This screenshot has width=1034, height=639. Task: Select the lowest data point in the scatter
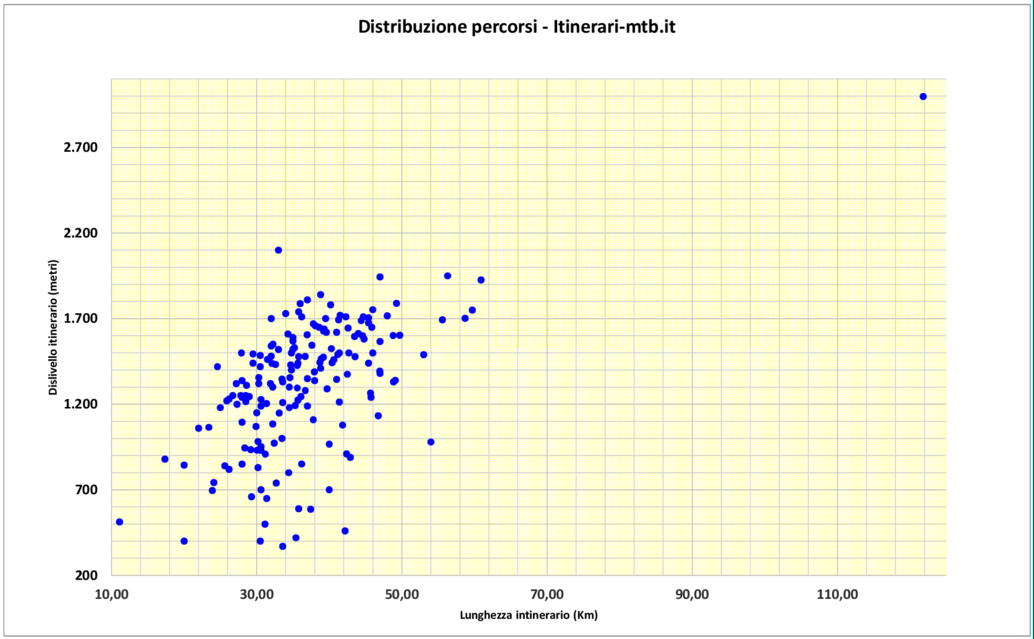282,546
